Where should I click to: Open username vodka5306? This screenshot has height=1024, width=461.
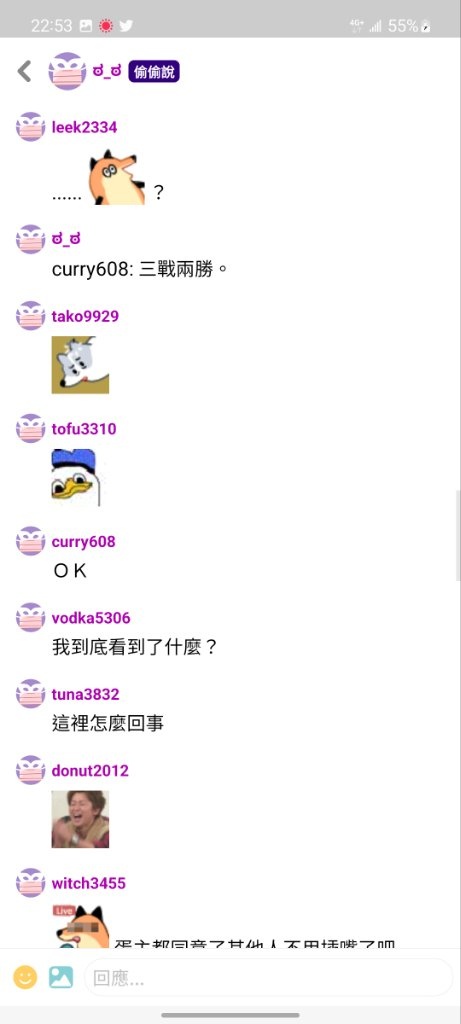pos(91,618)
